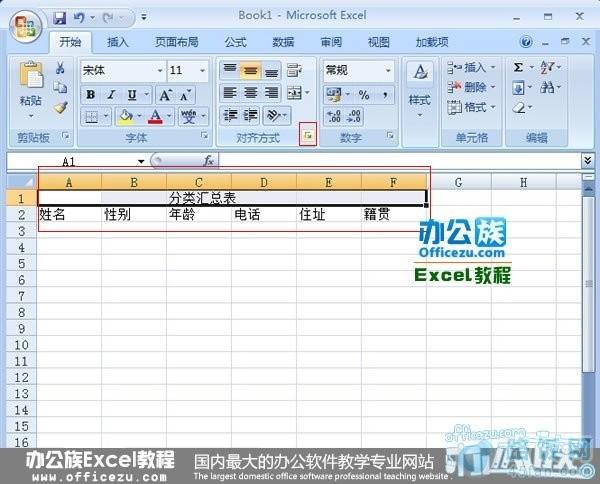
Task: Apply percent style format
Action: [x=364, y=95]
